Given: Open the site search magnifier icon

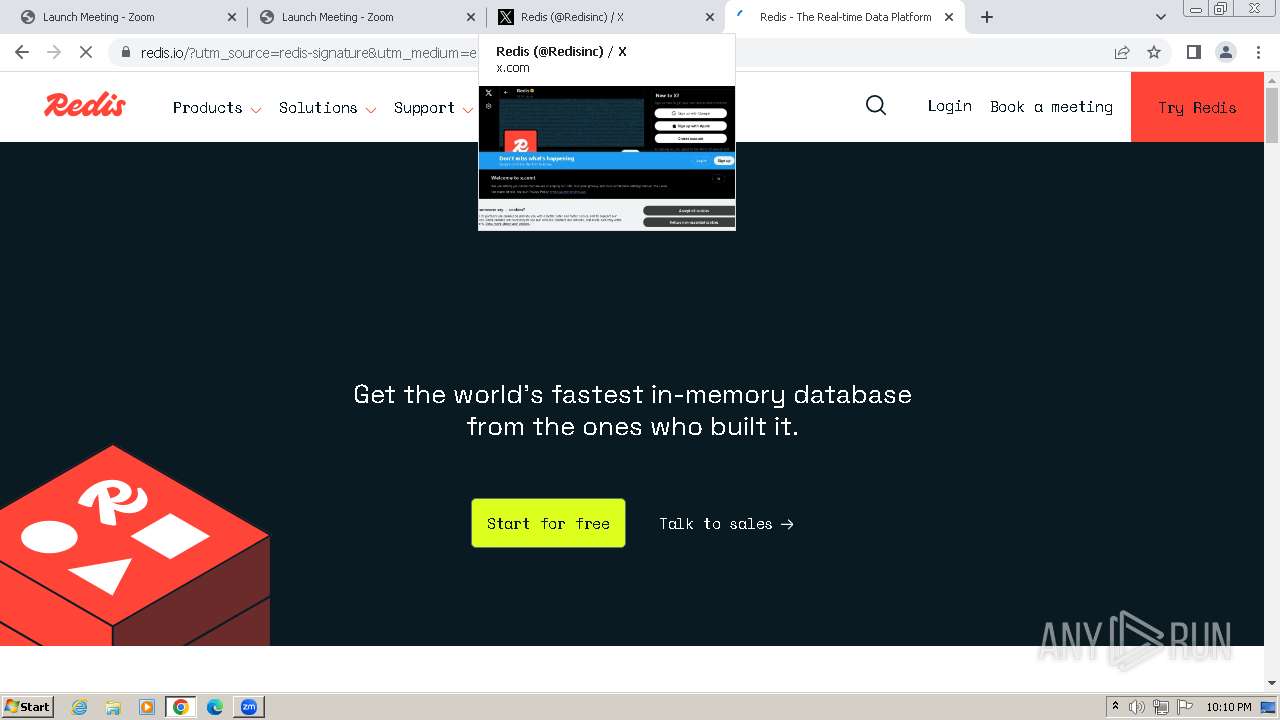Looking at the screenshot, I should tap(876, 106).
